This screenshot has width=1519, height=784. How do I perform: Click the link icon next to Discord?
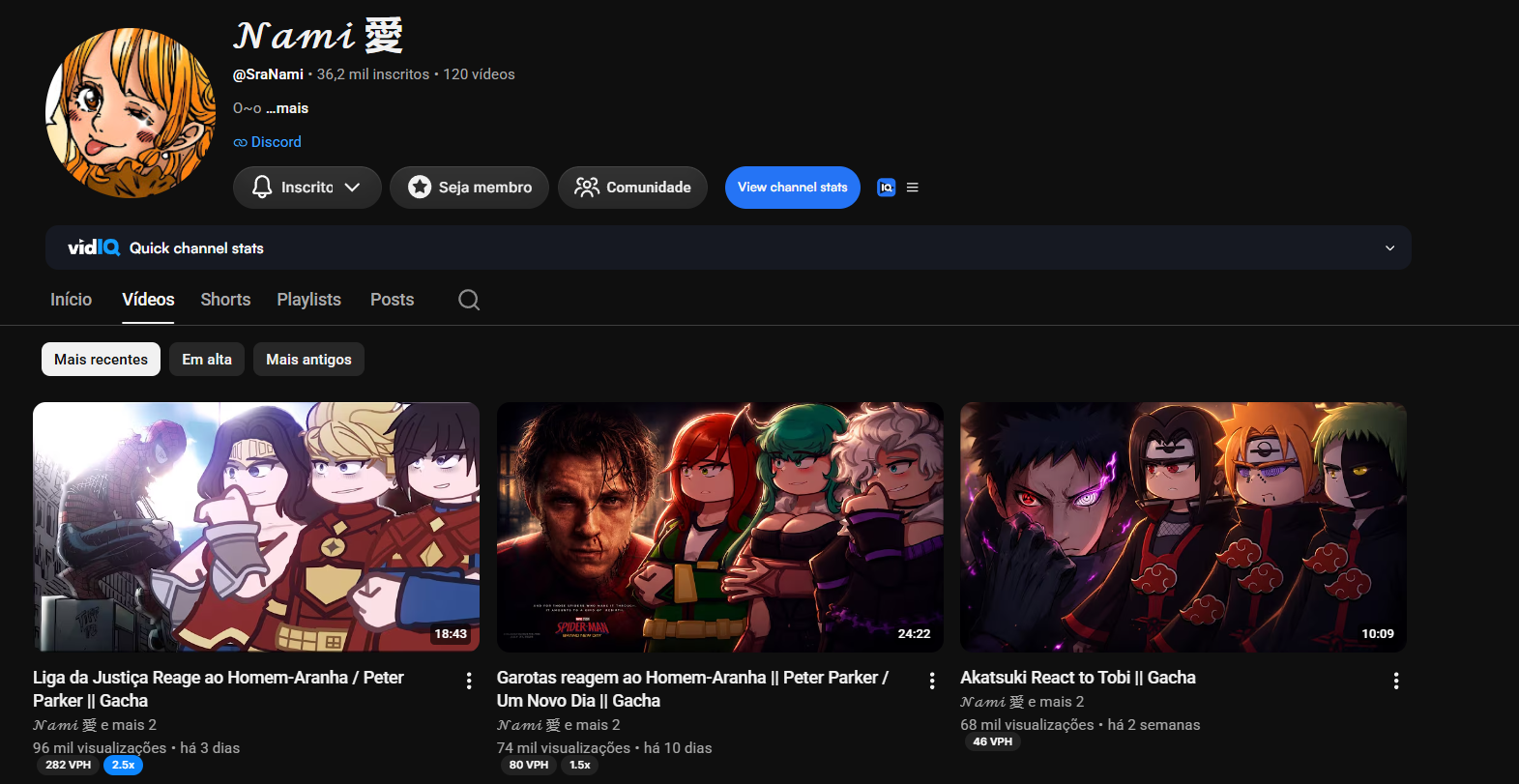coord(240,142)
